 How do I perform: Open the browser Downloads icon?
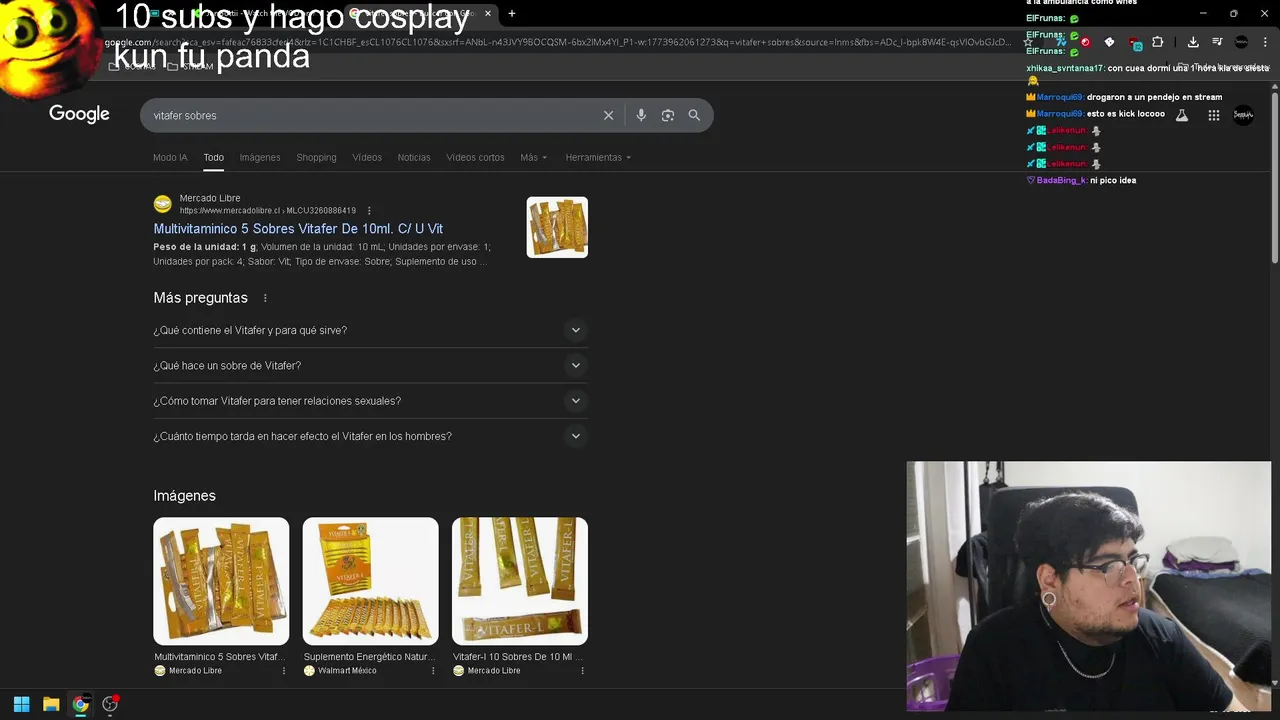[x=1193, y=42]
